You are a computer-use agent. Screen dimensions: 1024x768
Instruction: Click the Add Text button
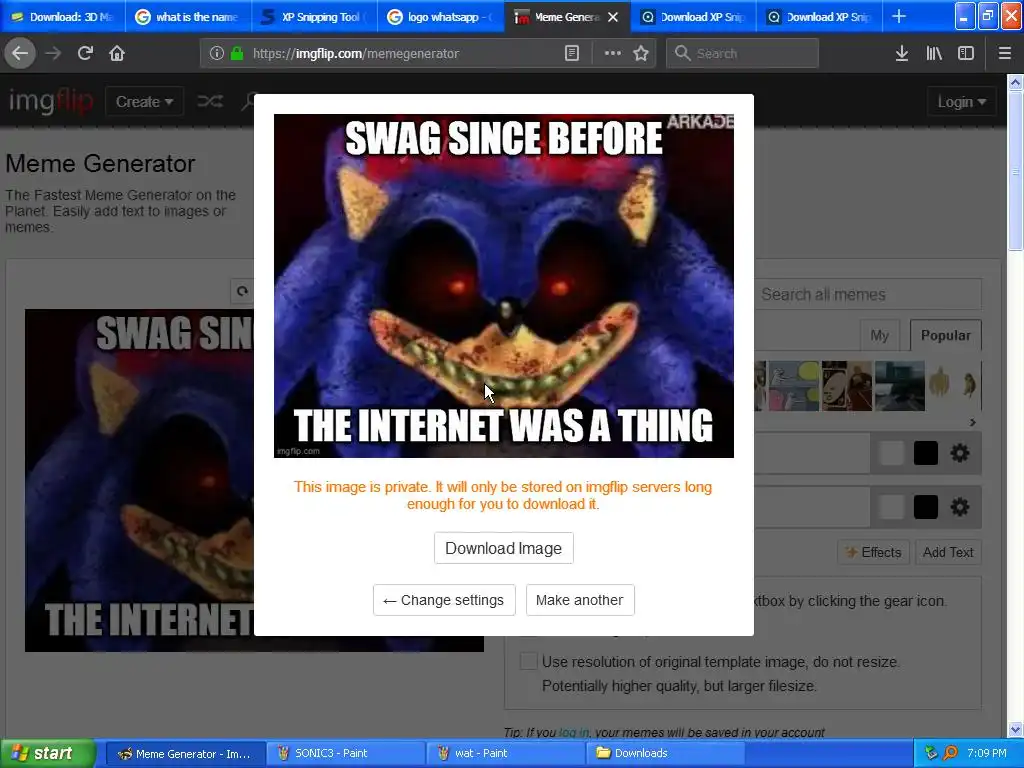coord(948,552)
